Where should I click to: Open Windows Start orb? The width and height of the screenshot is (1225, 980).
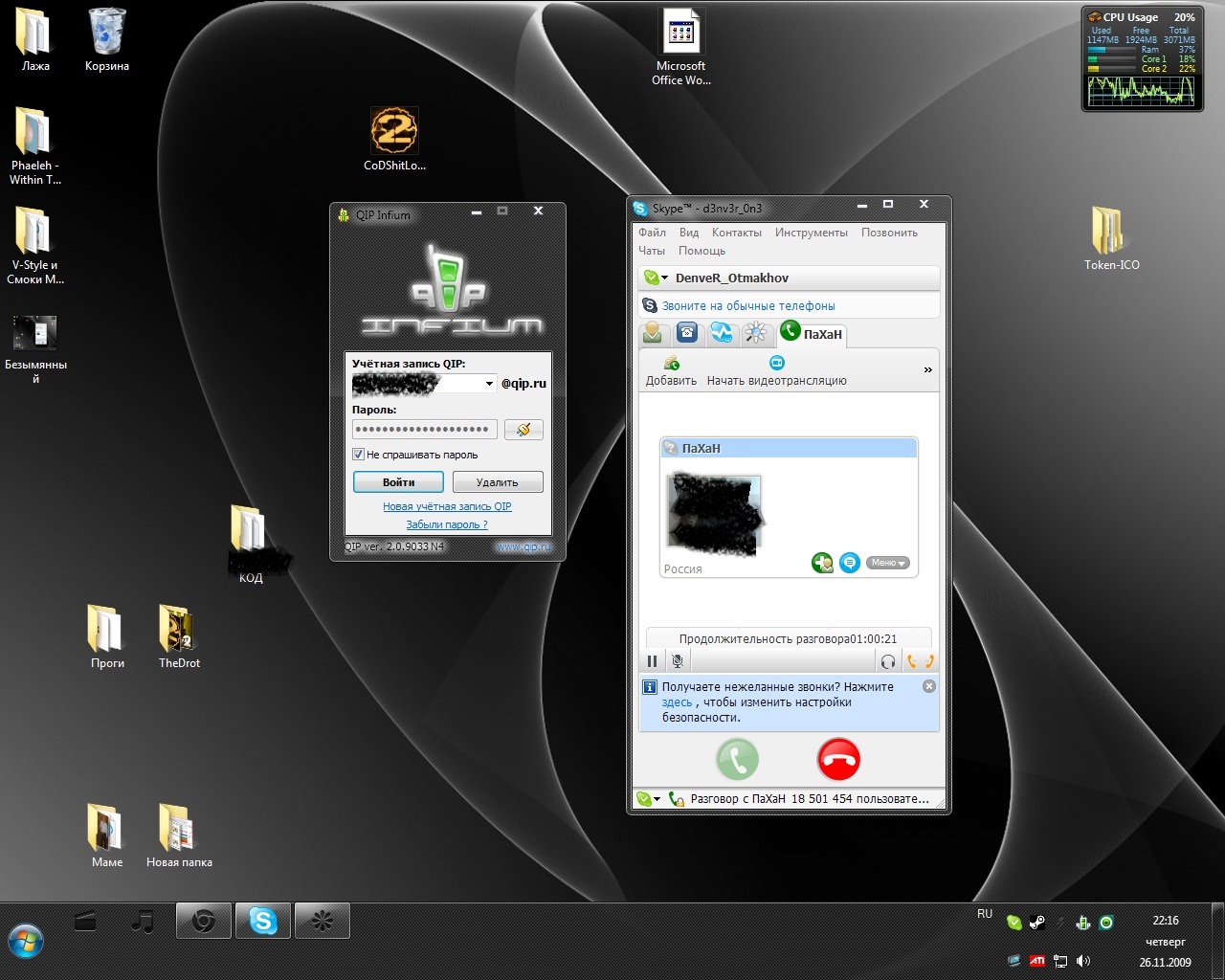tap(26, 941)
